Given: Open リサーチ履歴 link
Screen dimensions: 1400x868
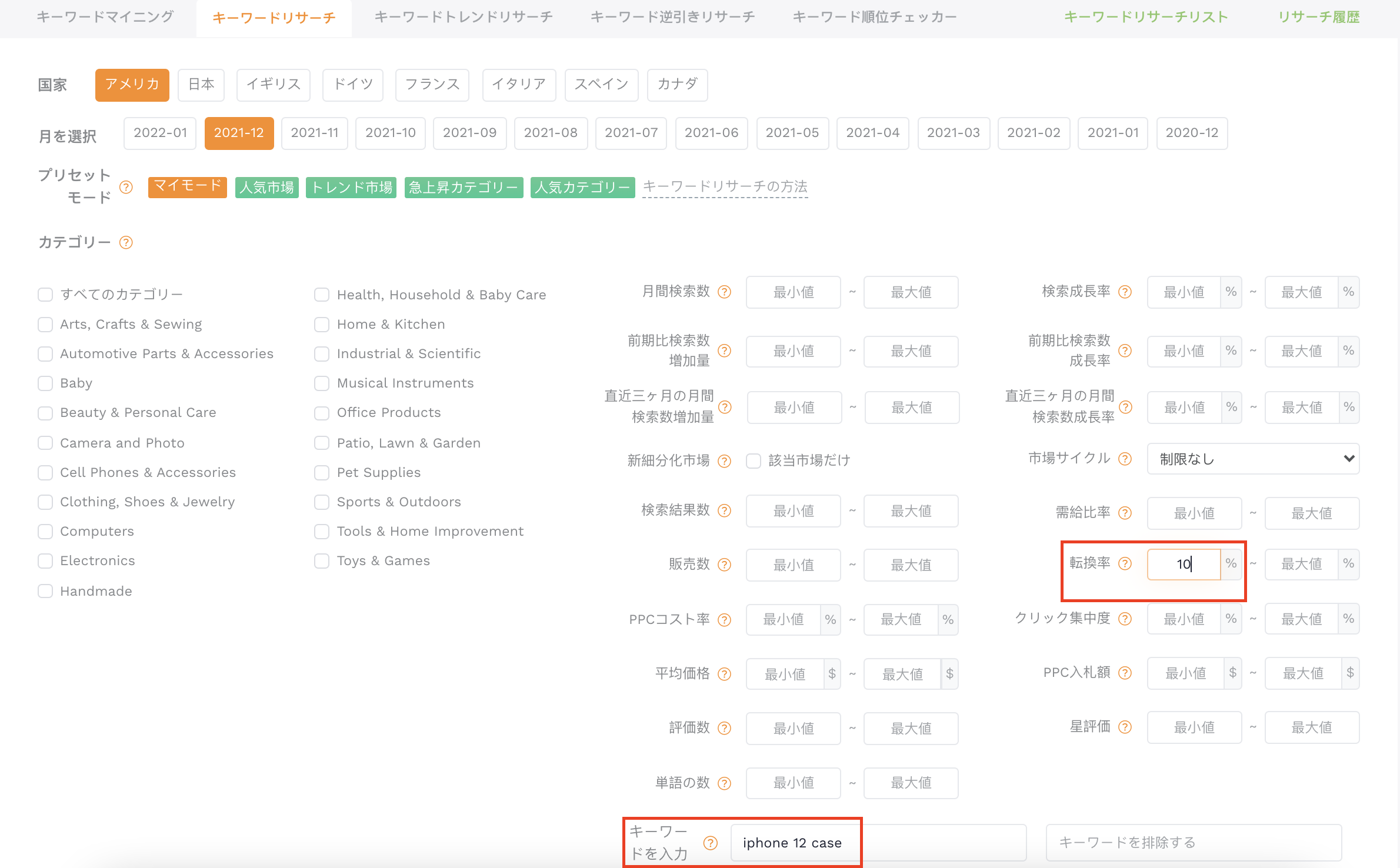Looking at the screenshot, I should 1319,17.
